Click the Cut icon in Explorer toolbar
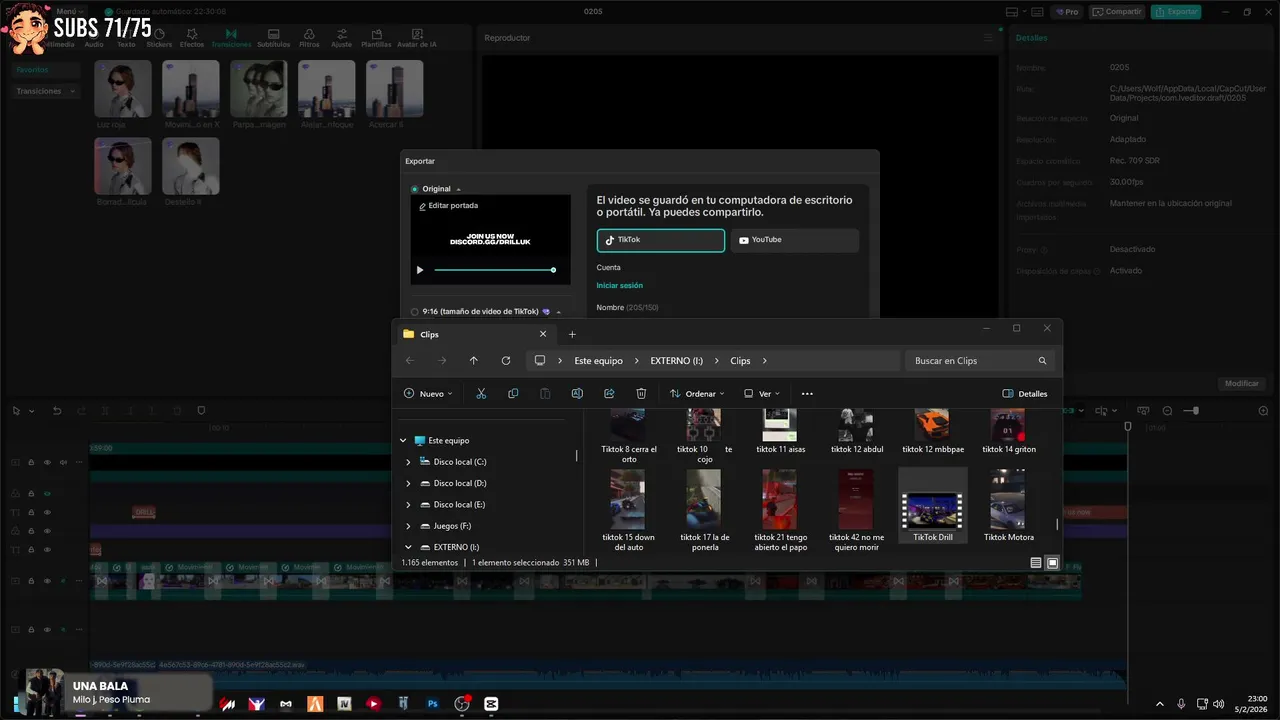This screenshot has width=1280, height=720. pyautogui.click(x=481, y=394)
